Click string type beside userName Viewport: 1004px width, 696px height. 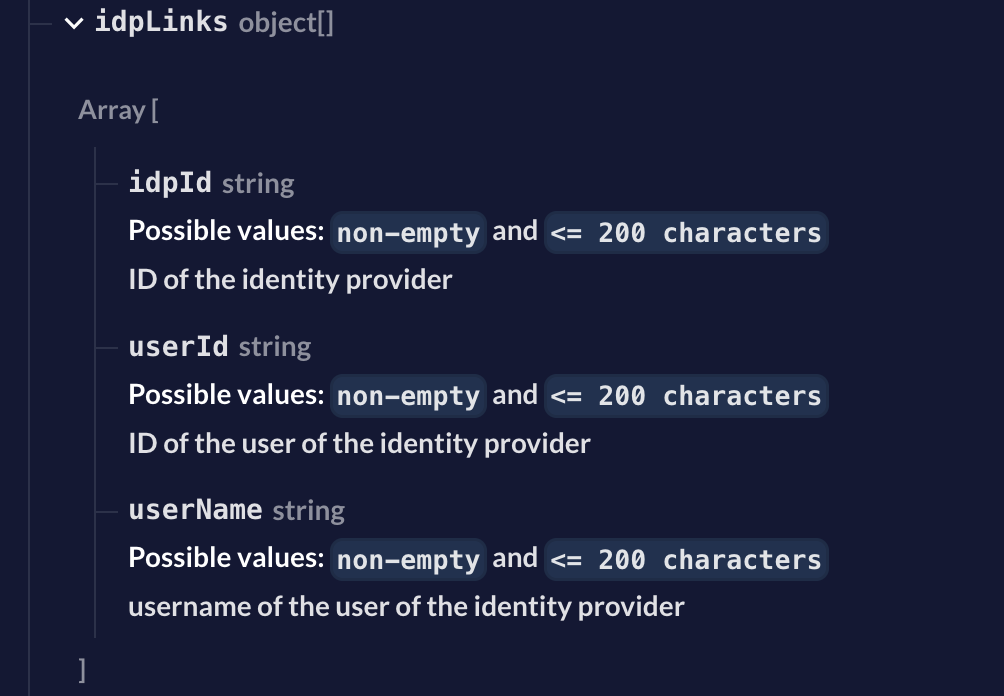click(309, 511)
